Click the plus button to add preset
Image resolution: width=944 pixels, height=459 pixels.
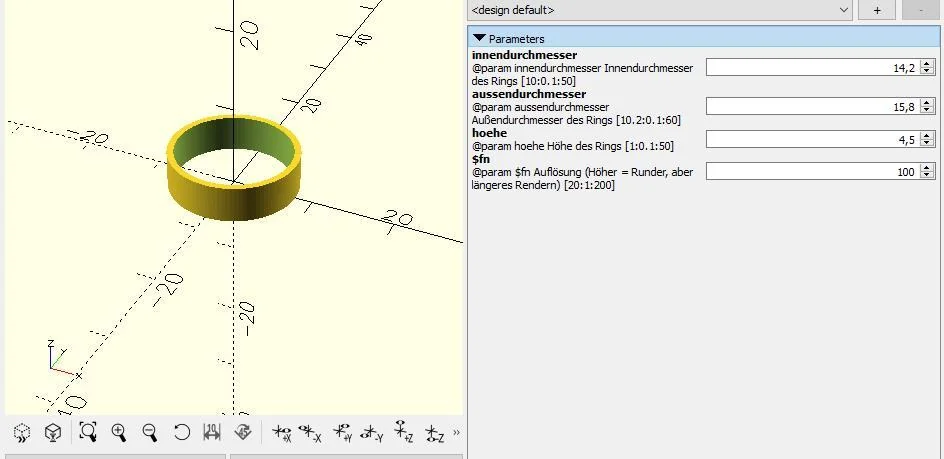click(x=877, y=10)
